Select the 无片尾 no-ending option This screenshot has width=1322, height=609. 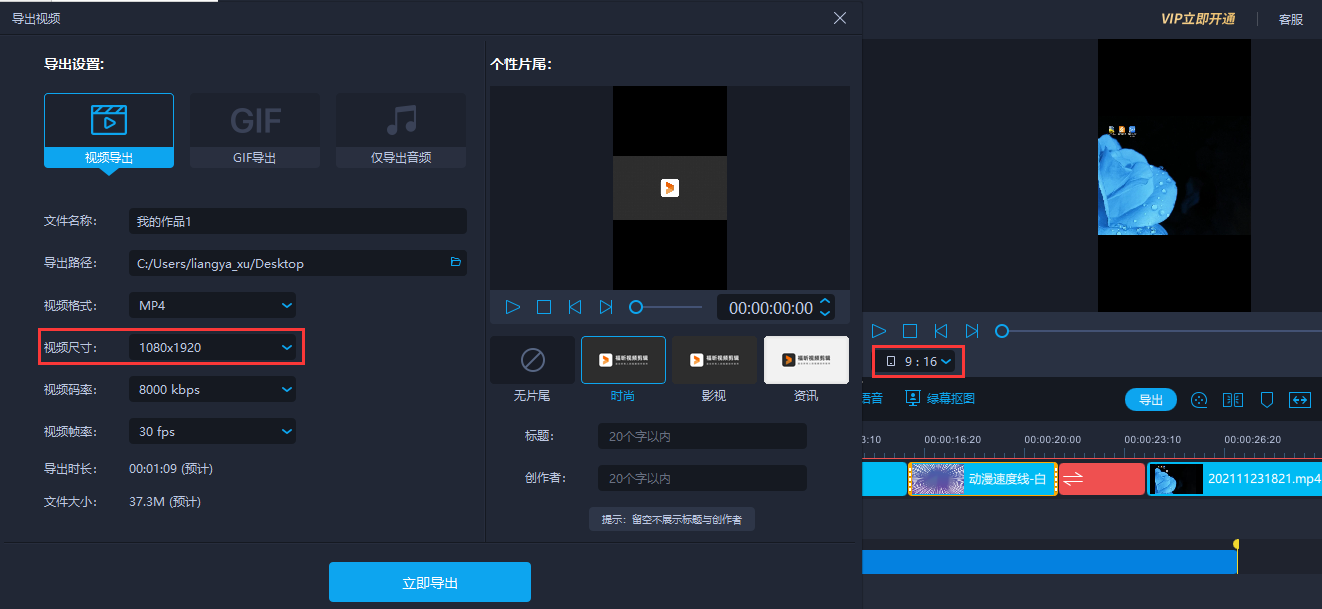[532, 361]
